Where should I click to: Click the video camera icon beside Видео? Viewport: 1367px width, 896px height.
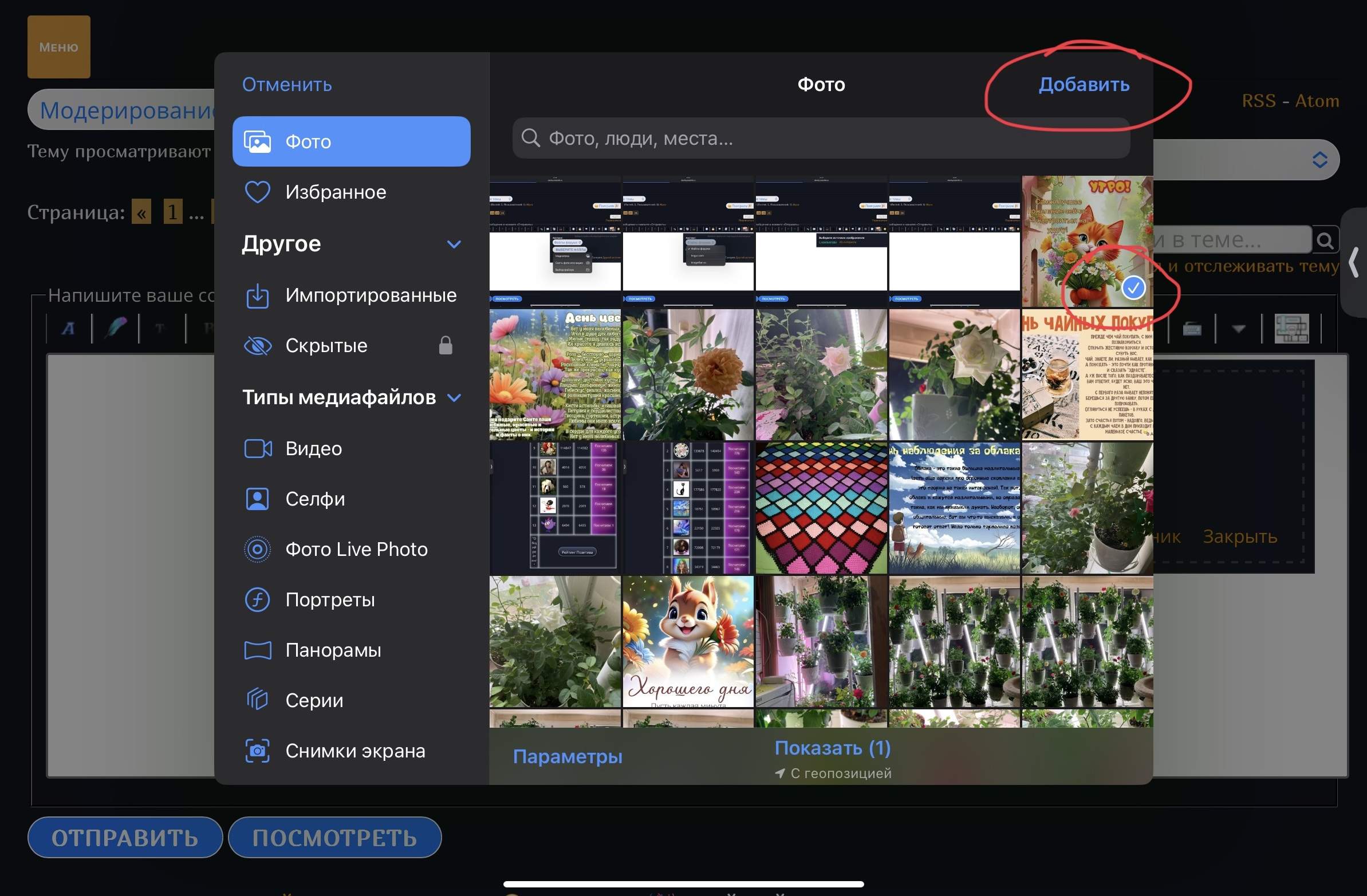257,449
